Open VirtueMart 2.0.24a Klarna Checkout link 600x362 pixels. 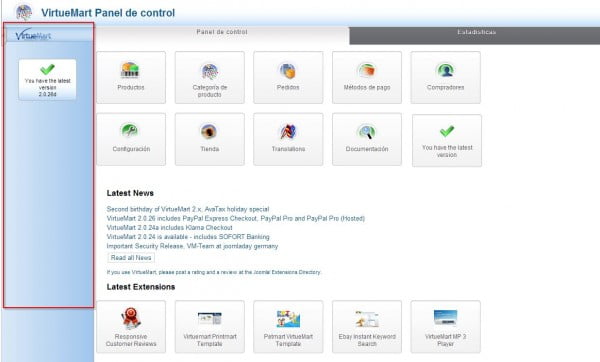coord(170,228)
